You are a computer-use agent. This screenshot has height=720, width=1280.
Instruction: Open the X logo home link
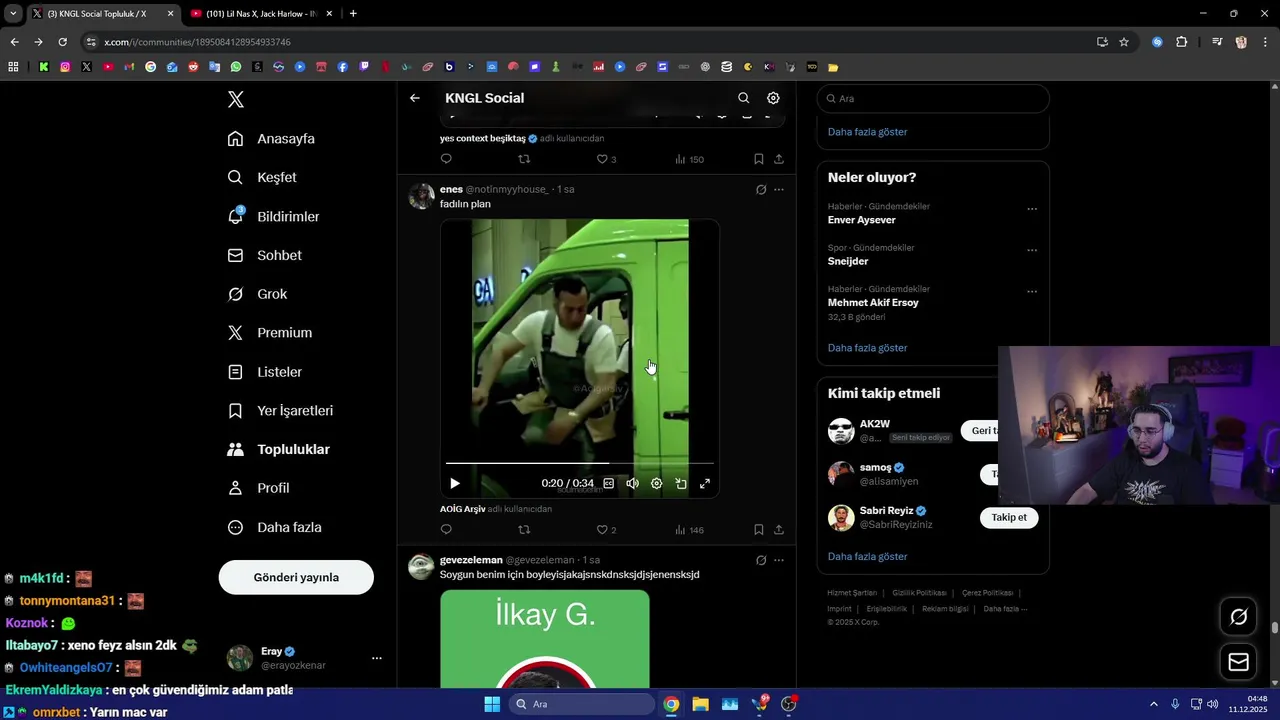coord(235,99)
